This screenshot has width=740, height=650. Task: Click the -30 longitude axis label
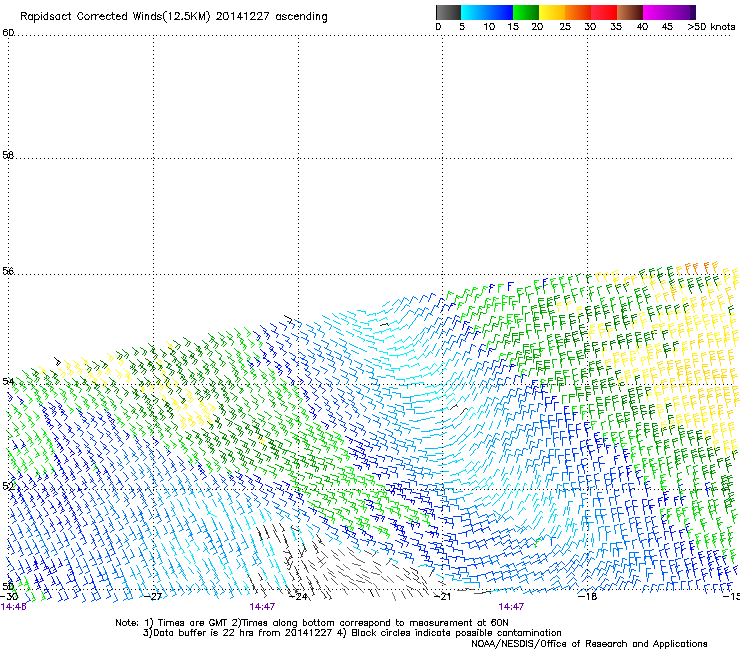8,596
